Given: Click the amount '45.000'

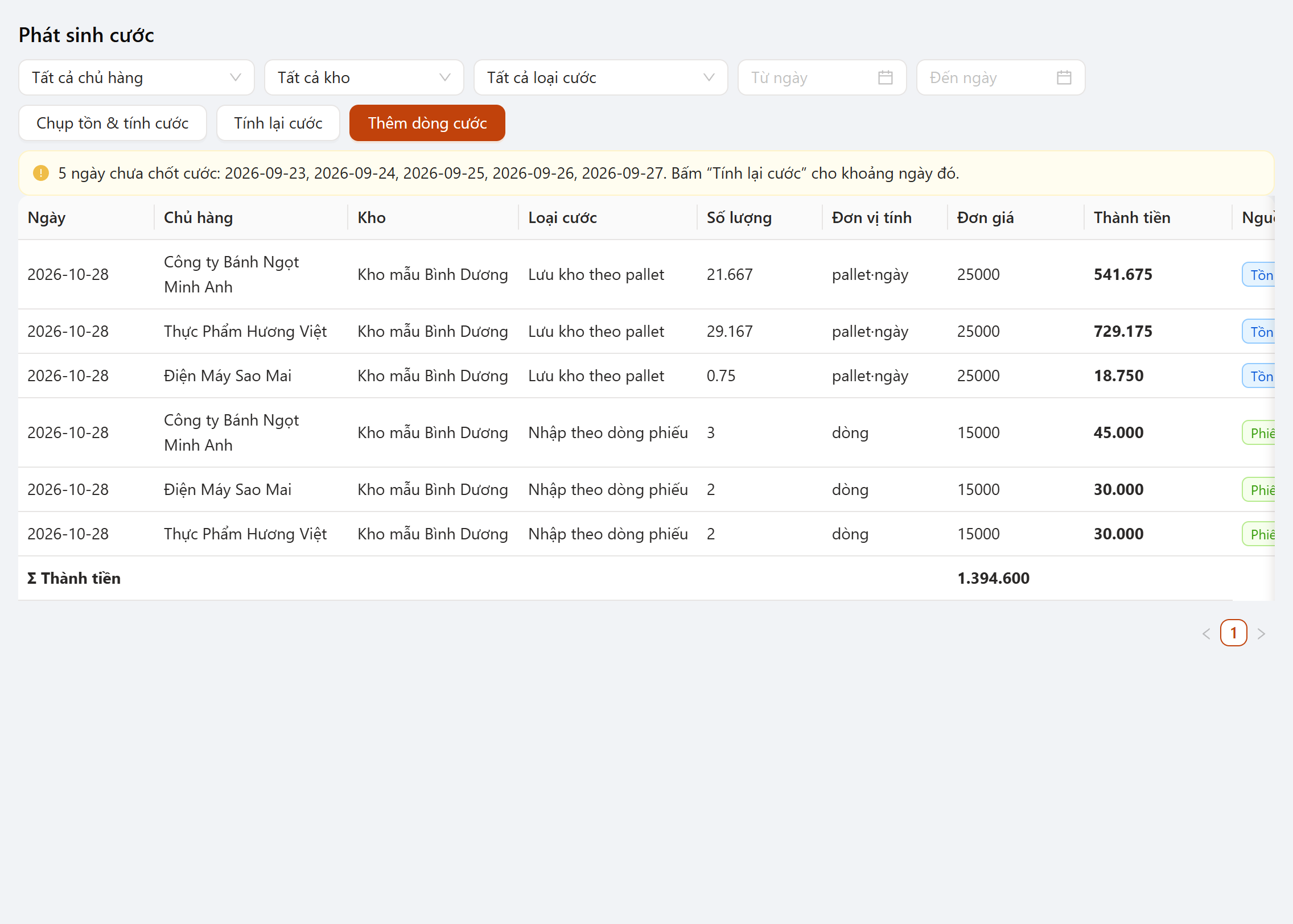Looking at the screenshot, I should coord(1118,433).
